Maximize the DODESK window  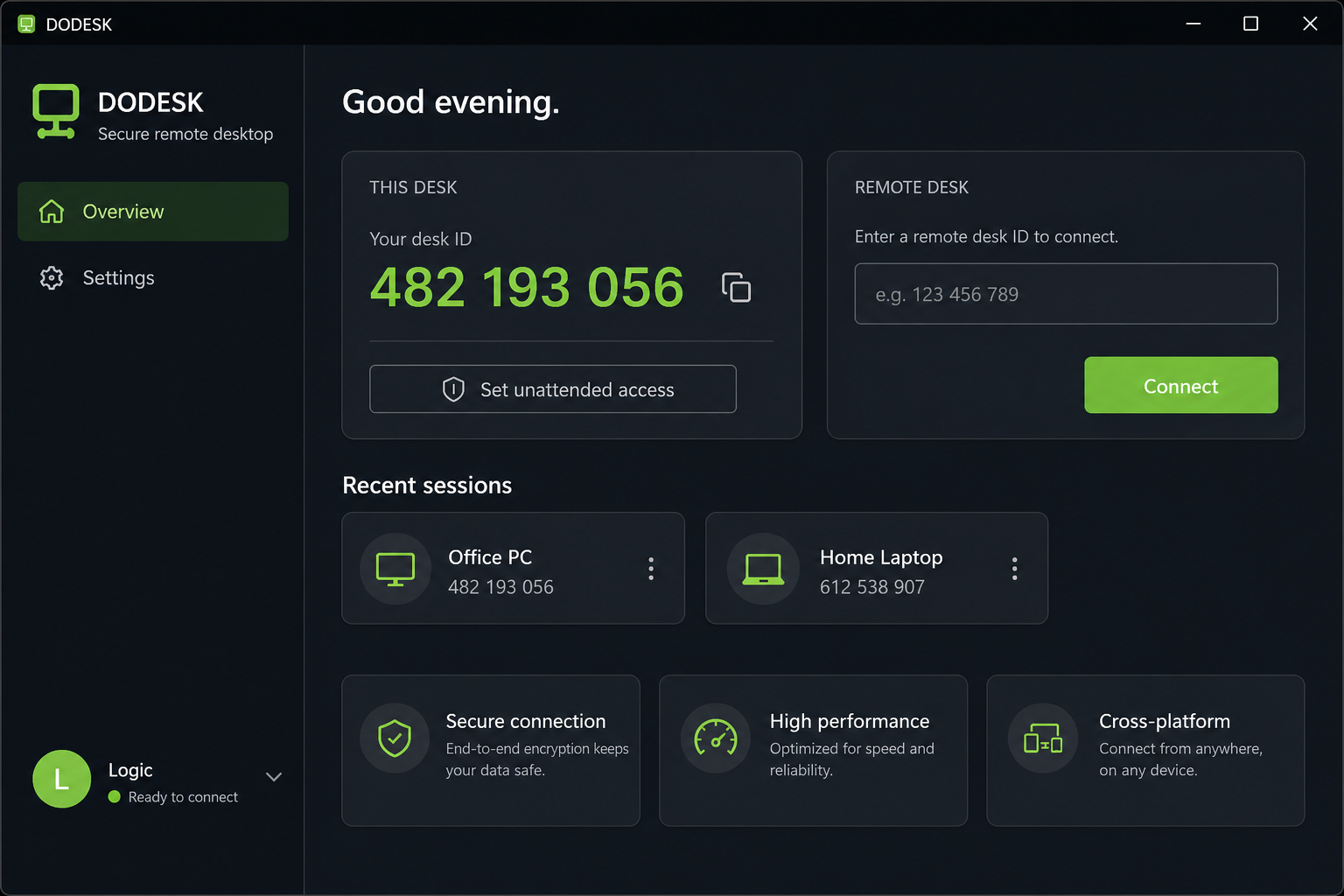pos(1251,24)
